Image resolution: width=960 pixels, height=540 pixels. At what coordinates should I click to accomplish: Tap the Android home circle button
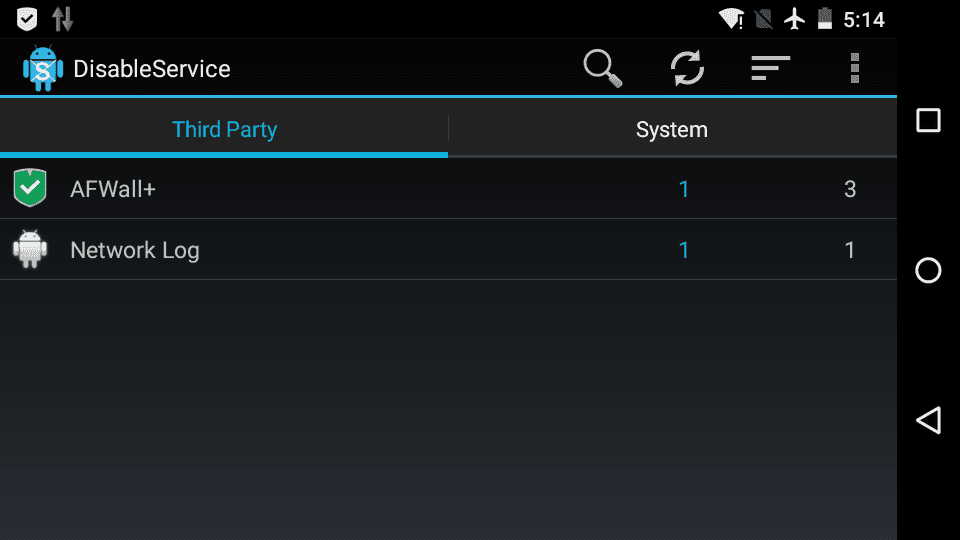point(928,270)
